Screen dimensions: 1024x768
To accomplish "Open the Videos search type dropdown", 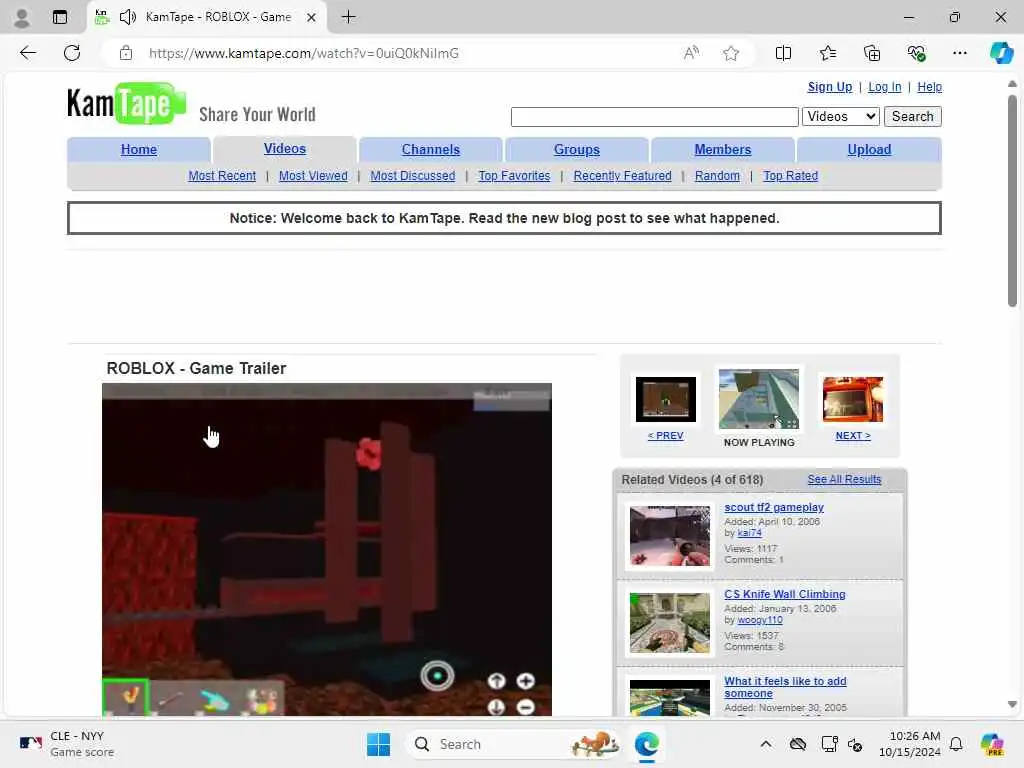I will (840, 116).
